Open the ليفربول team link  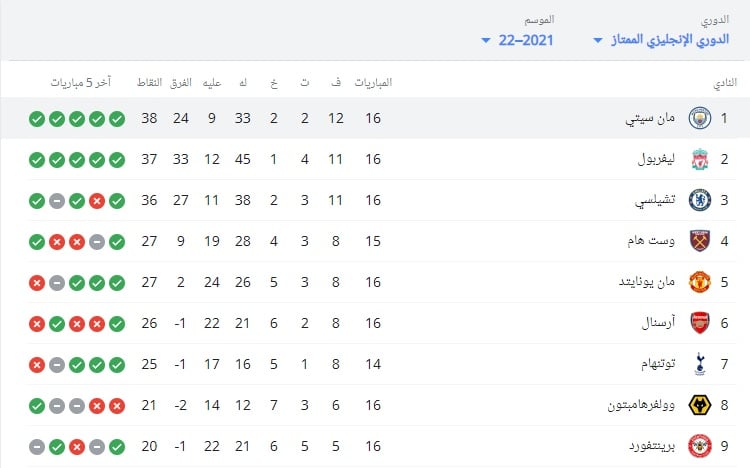click(x=656, y=159)
